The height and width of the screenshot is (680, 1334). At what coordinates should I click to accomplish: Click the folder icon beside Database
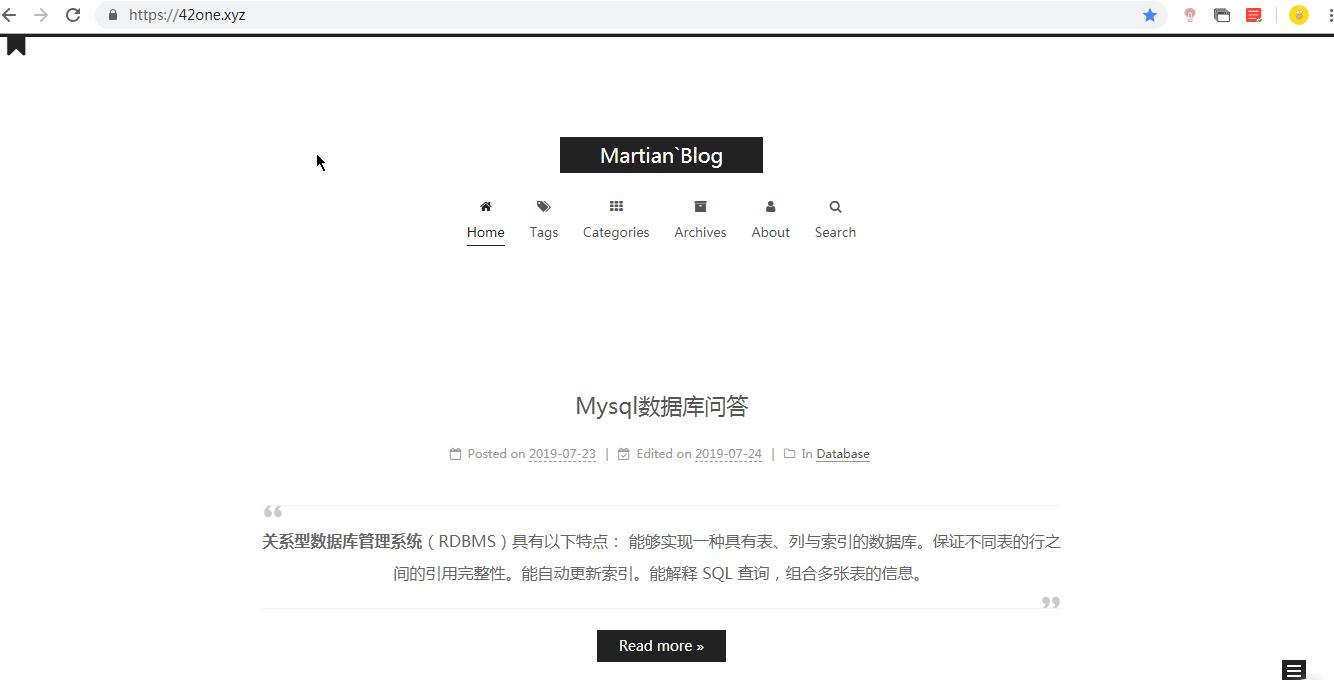[x=789, y=453]
